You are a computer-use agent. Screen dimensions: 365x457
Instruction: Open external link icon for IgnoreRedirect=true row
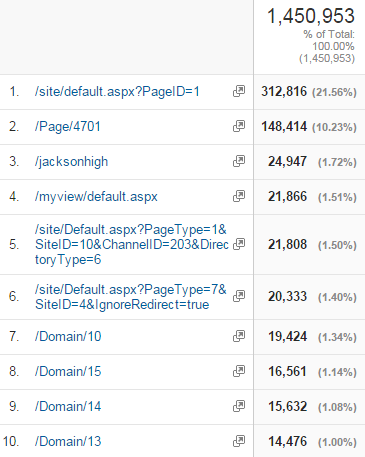[x=239, y=296]
